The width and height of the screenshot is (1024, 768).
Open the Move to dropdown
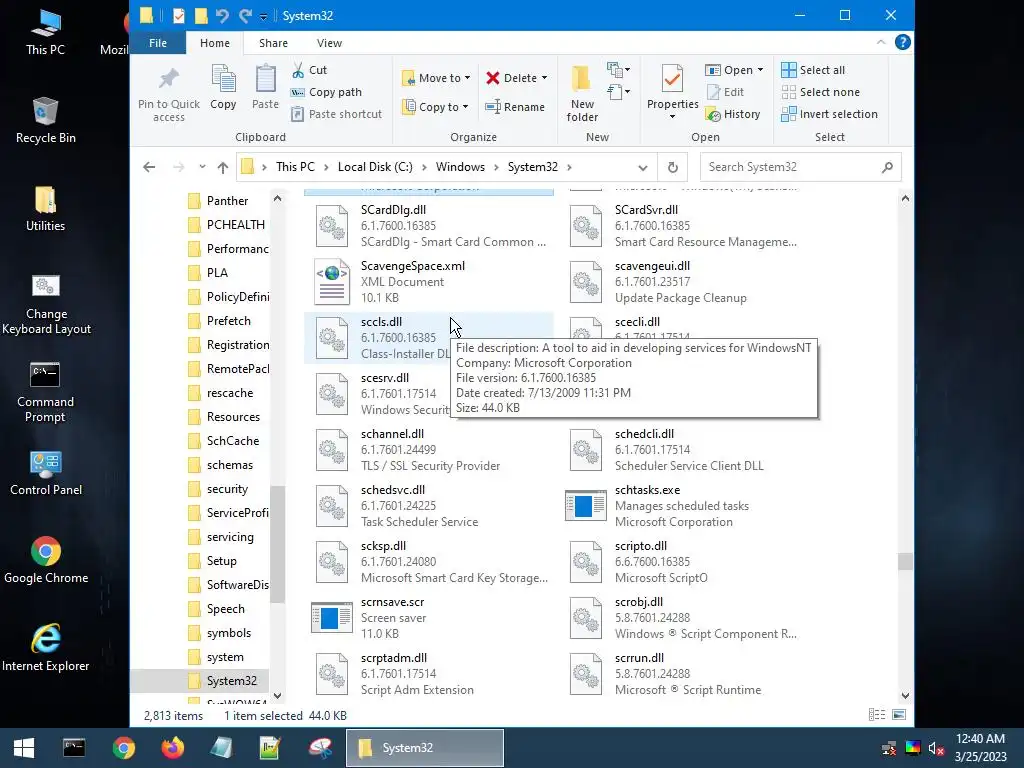436,78
